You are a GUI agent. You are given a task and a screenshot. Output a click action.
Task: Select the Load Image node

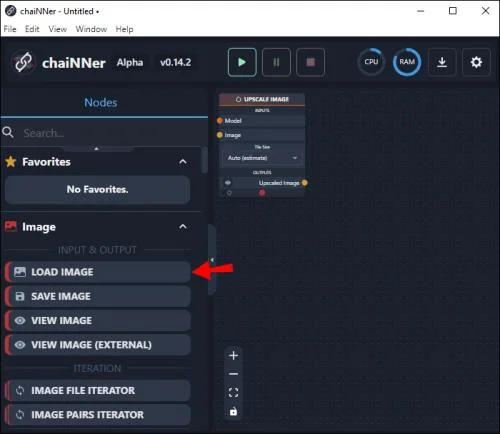[98, 272]
